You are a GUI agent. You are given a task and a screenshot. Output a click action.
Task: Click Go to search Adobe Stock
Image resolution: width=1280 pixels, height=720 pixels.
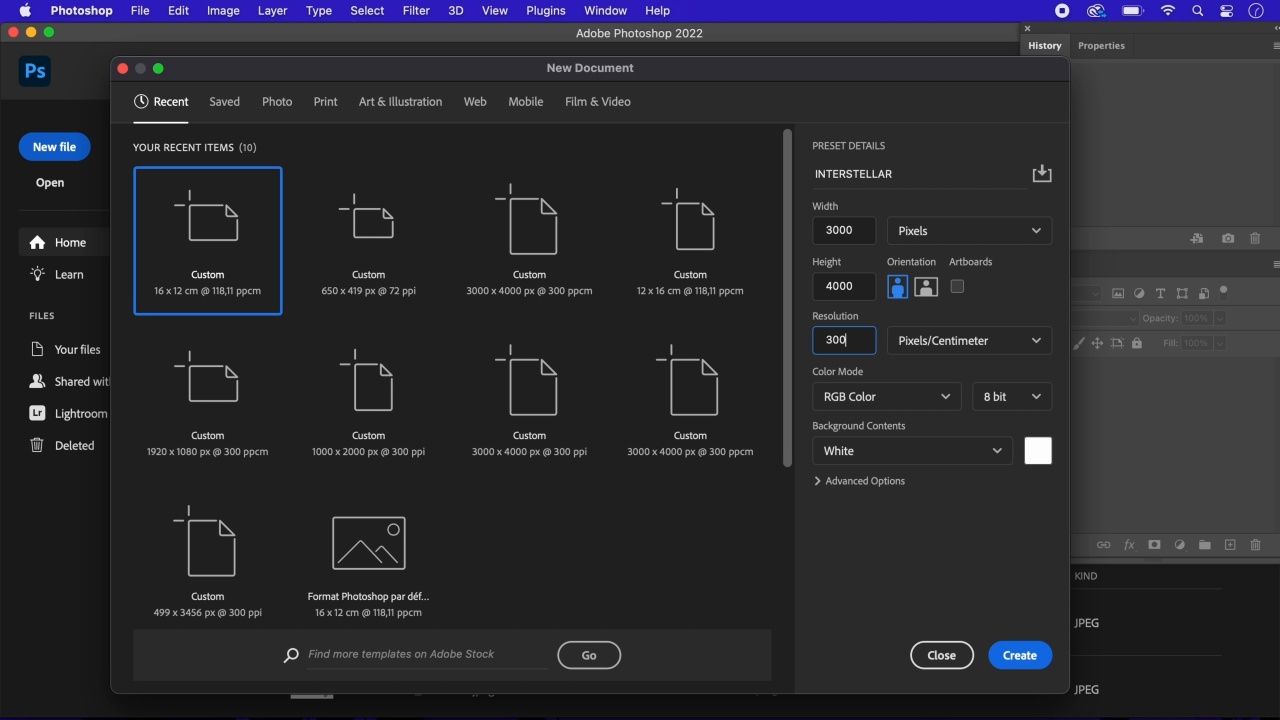coord(589,655)
